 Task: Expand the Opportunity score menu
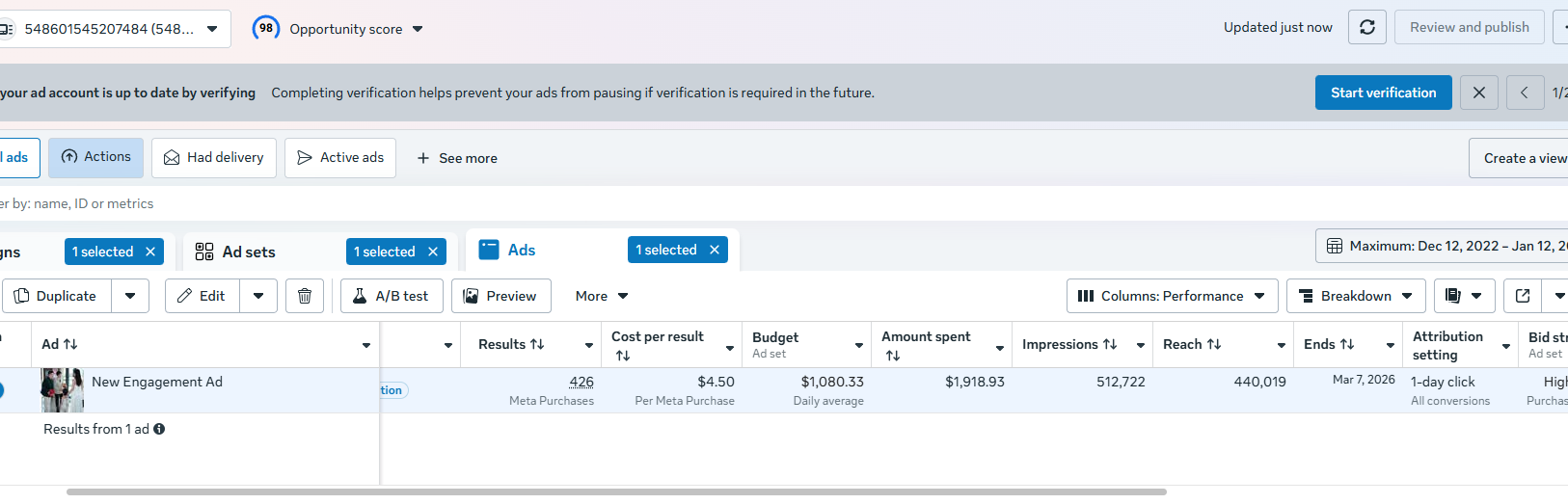(417, 29)
